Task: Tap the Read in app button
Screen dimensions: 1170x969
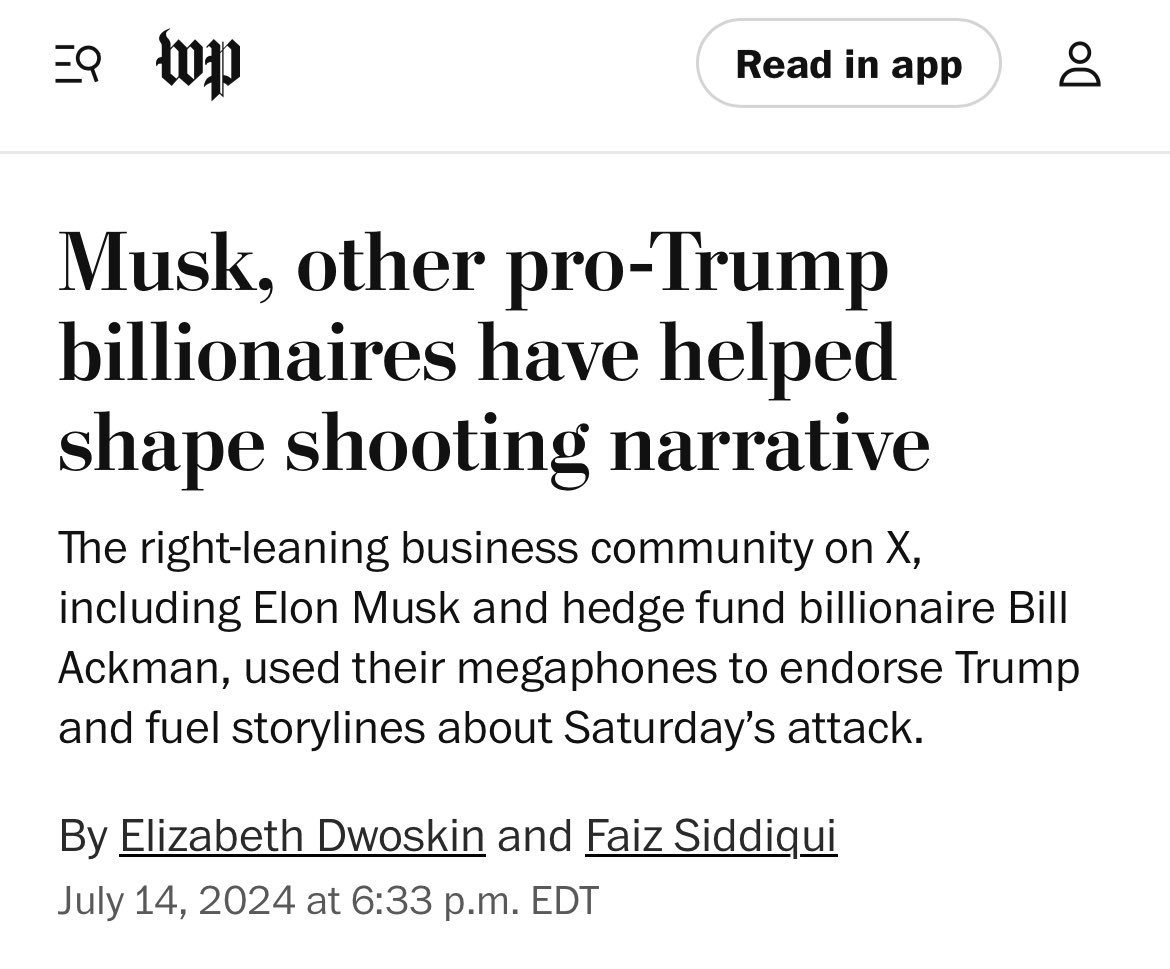Action: click(848, 65)
